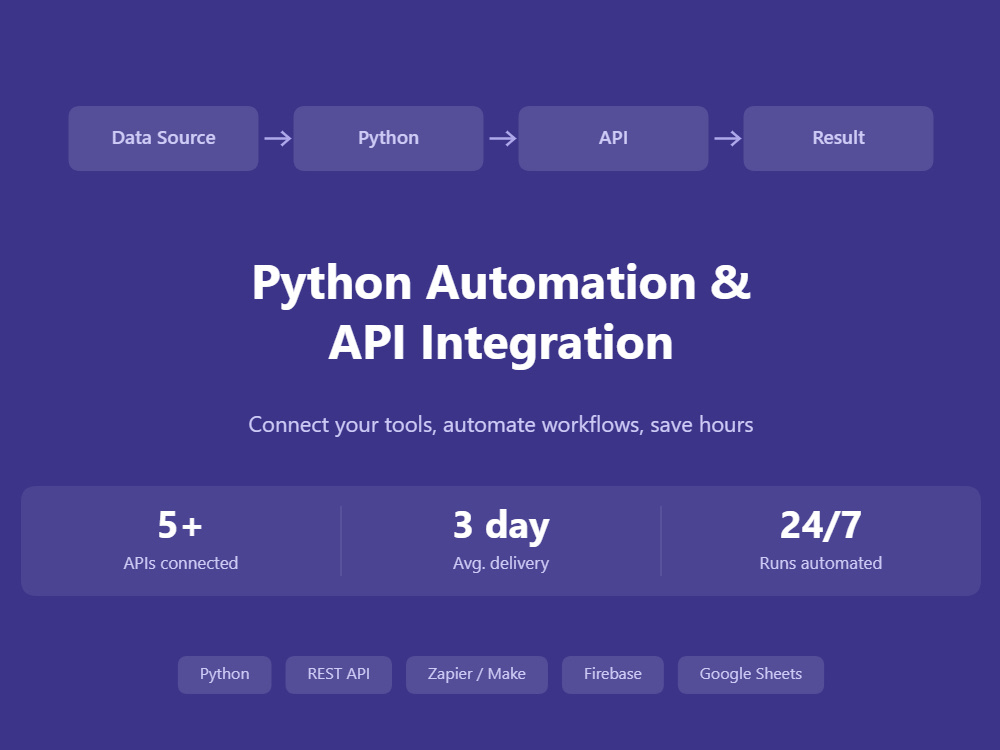This screenshot has height=750, width=1000.
Task: Click the '3 day' statistic value
Action: 501,526
